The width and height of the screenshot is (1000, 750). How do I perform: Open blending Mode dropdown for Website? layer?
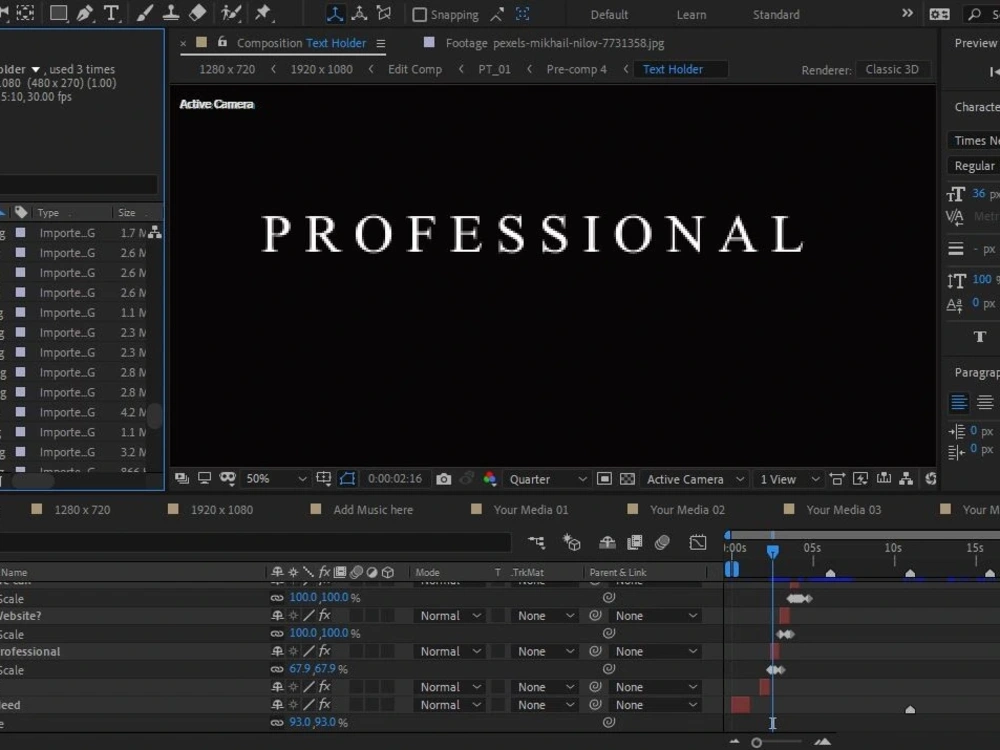pos(450,616)
